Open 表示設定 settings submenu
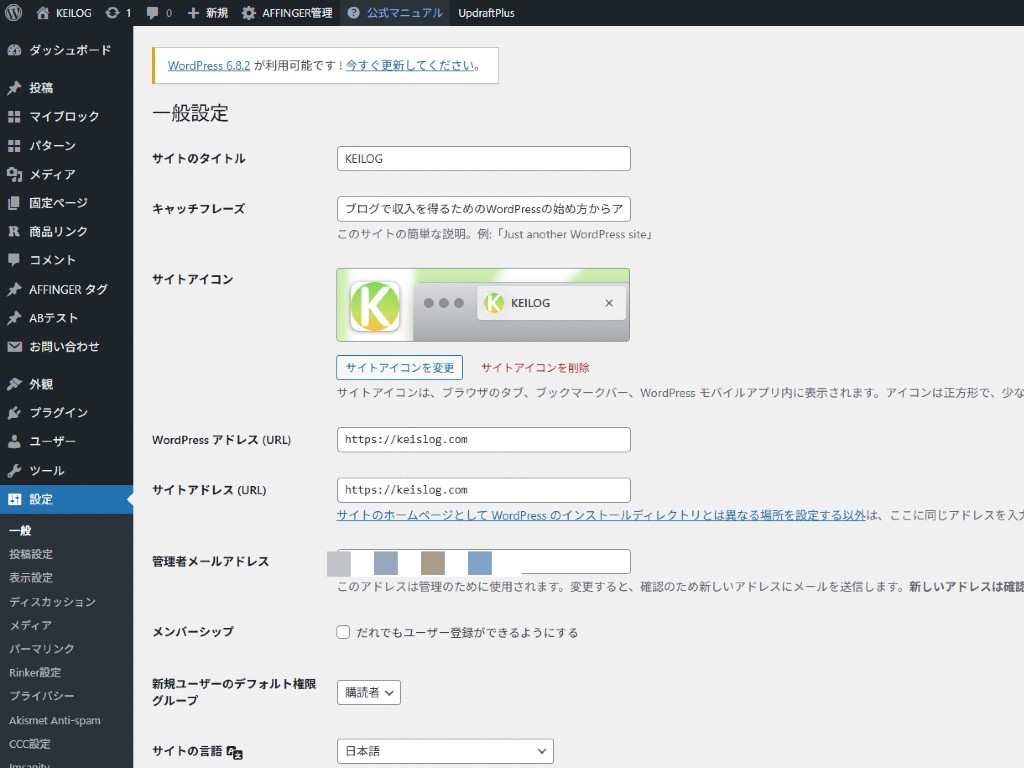 pyautogui.click(x=31, y=577)
